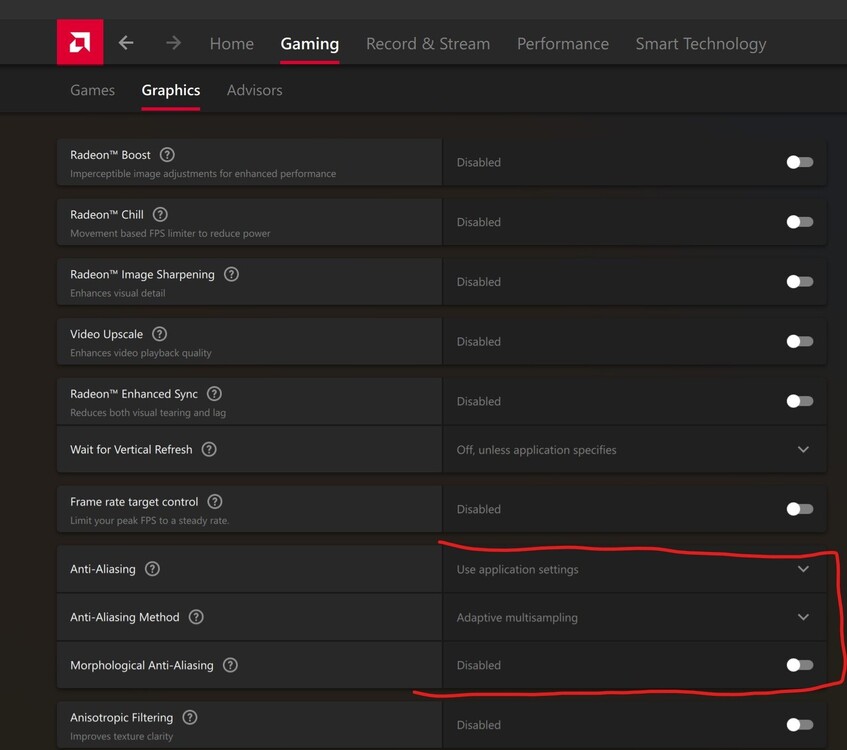Open the Games sub-tab
This screenshot has width=847, height=750.
(x=92, y=90)
